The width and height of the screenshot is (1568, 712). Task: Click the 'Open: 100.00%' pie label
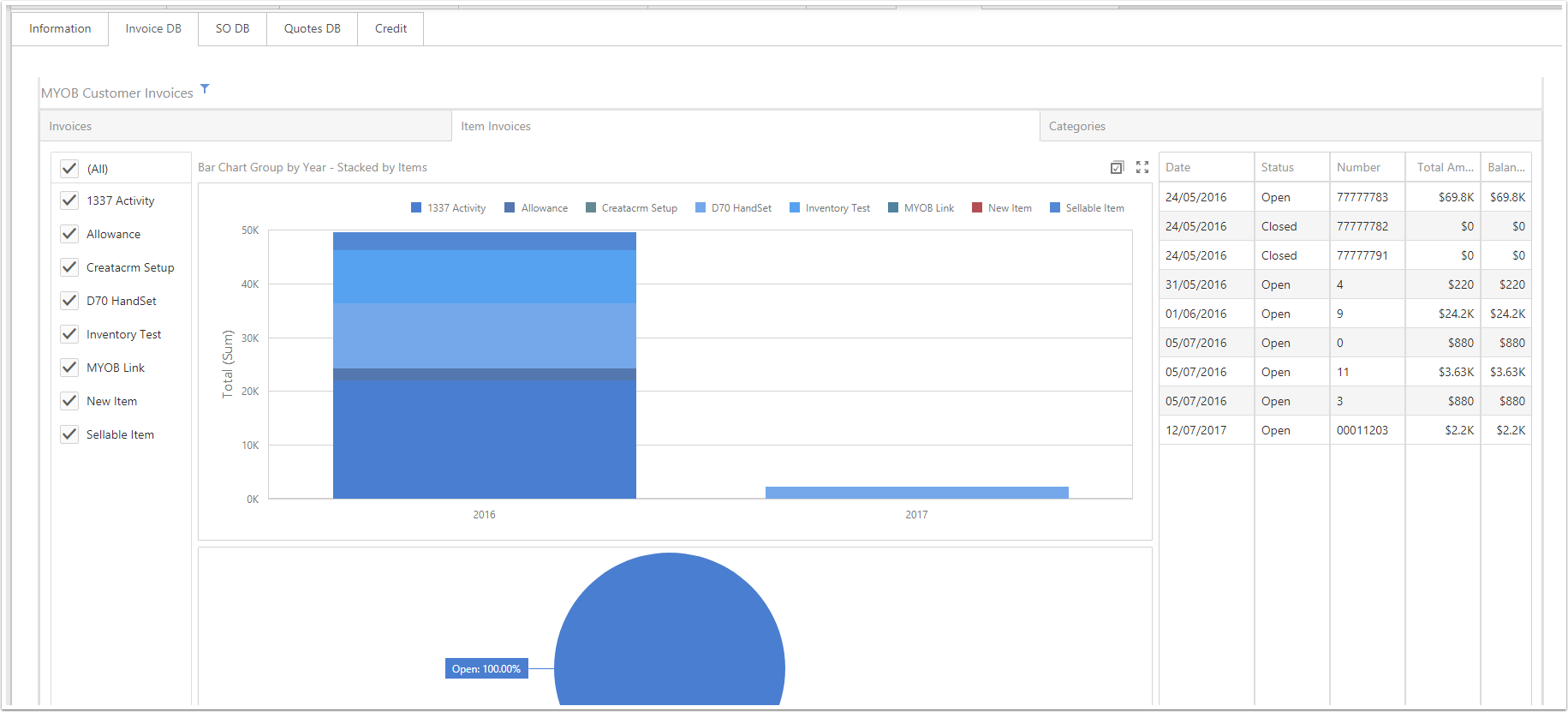pyautogui.click(x=486, y=668)
